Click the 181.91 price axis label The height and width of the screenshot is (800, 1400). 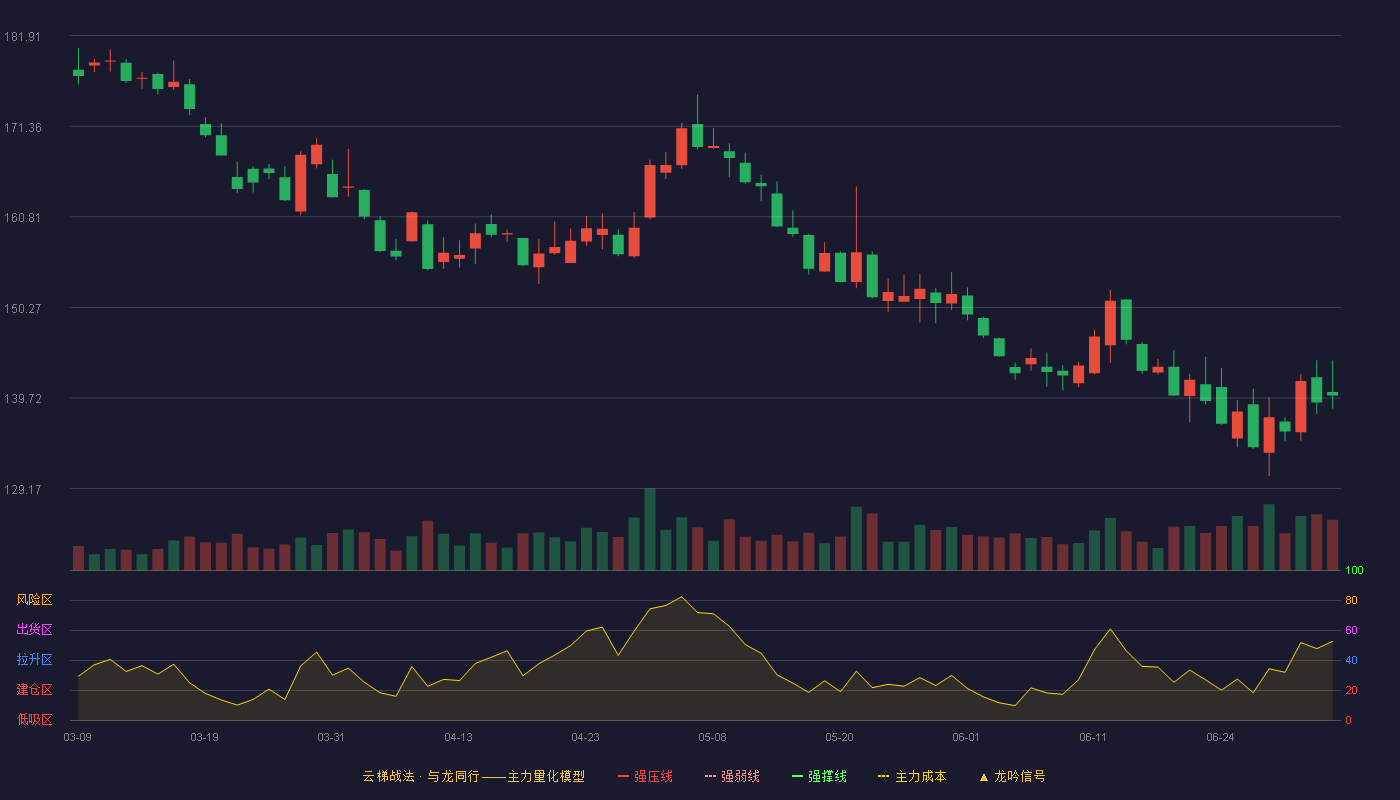click(22, 37)
